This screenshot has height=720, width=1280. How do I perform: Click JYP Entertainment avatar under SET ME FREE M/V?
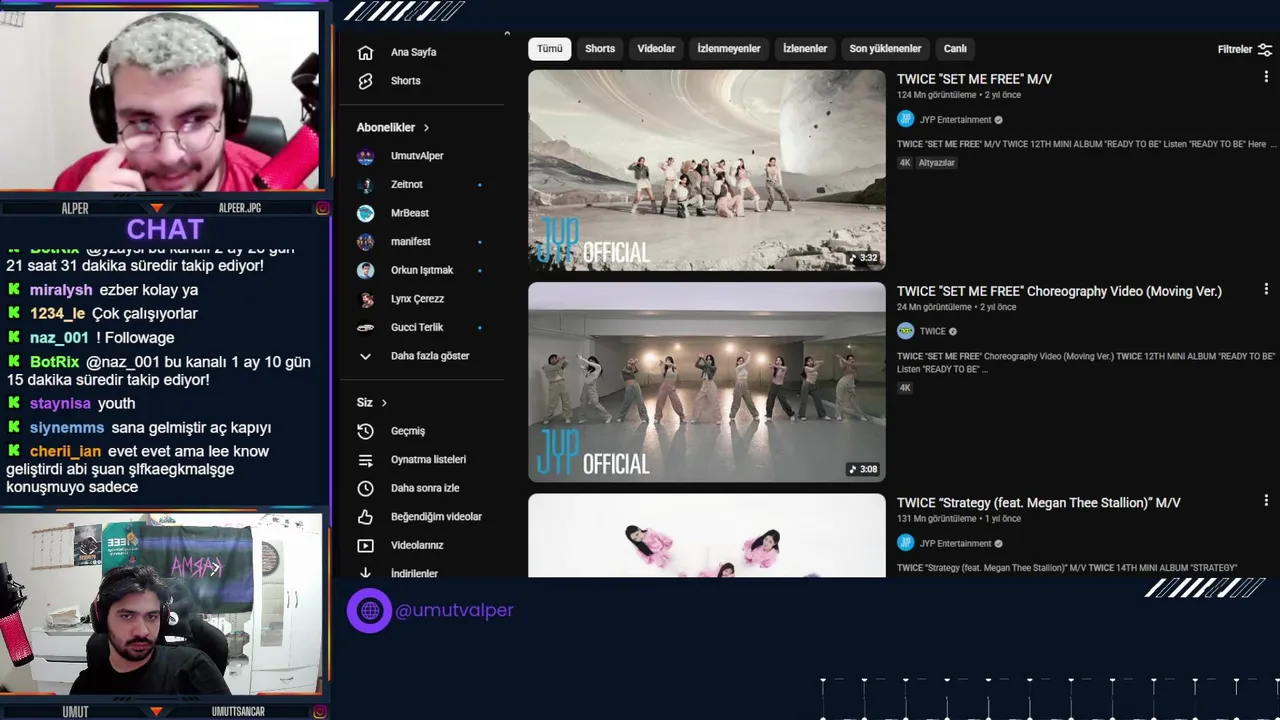click(905, 119)
